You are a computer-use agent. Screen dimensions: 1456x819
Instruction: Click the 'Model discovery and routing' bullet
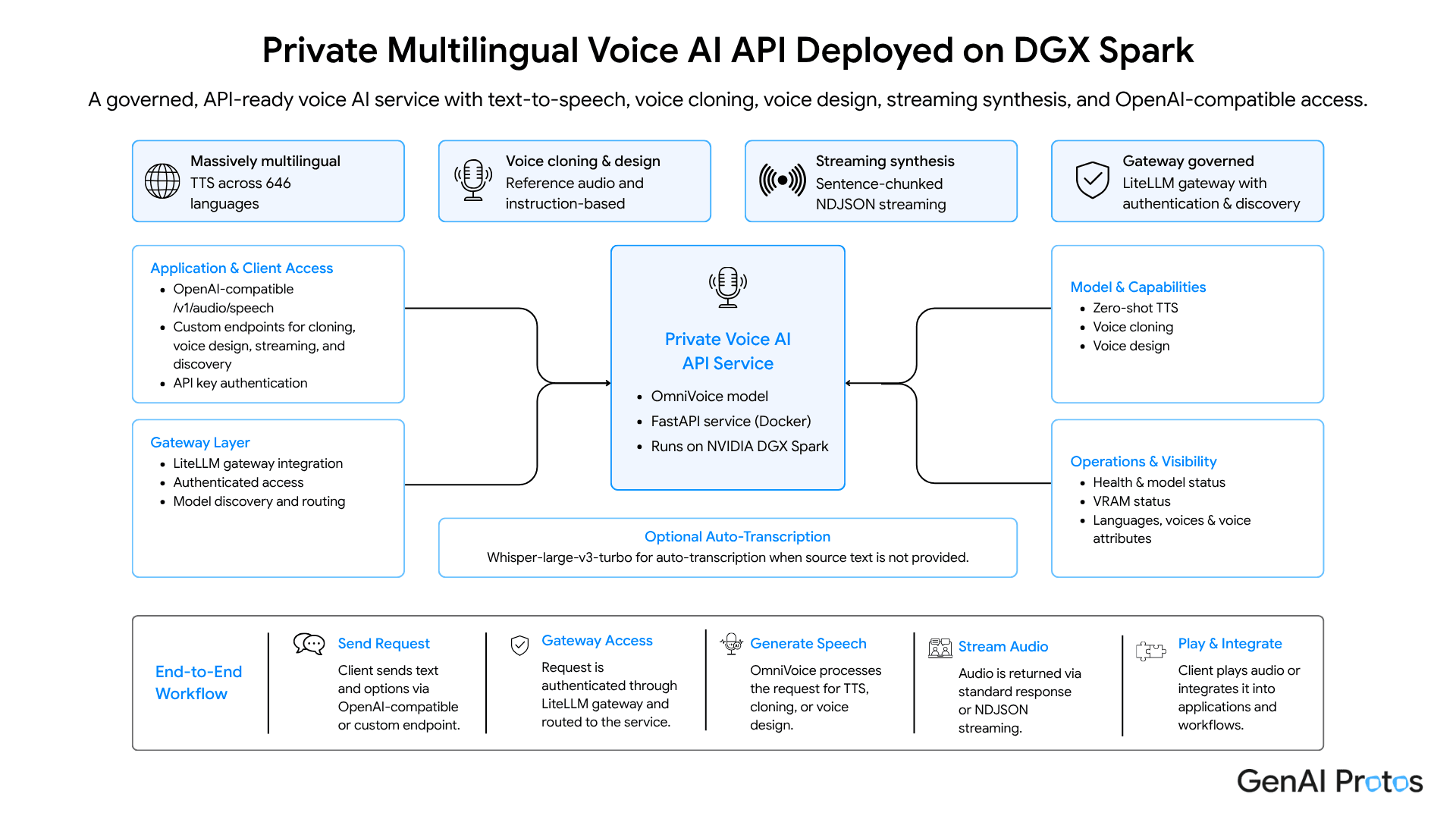(x=259, y=502)
